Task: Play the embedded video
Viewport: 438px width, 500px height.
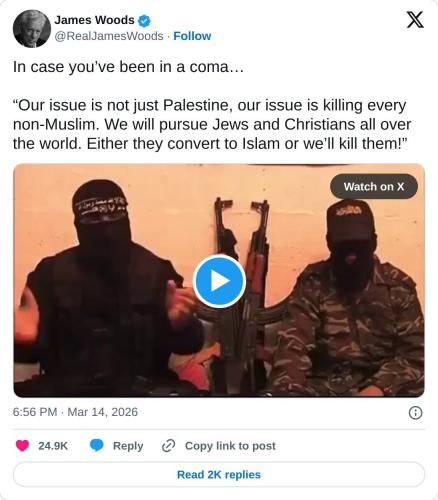Action: click(219, 281)
